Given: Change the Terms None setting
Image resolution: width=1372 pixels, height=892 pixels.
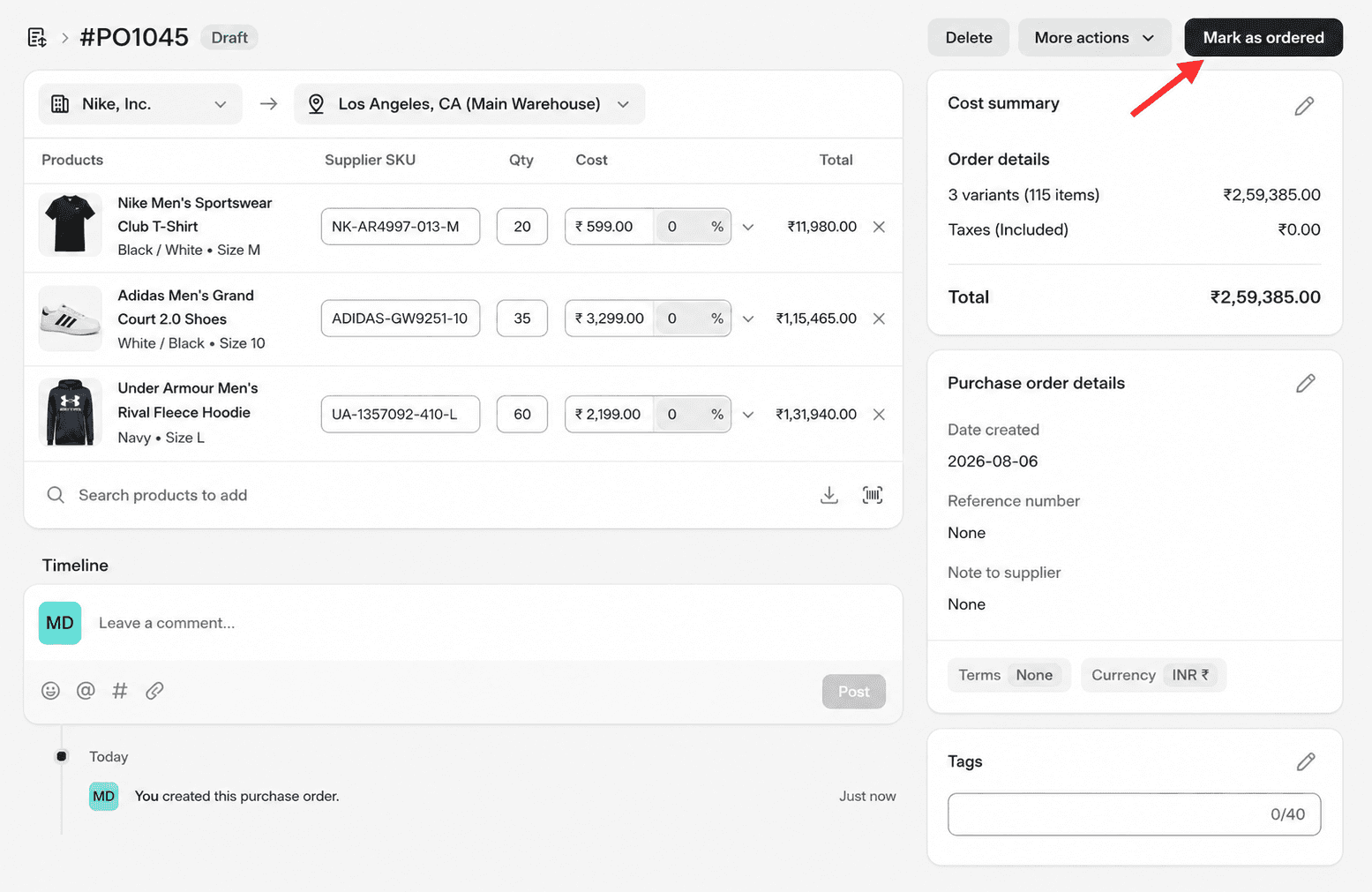Looking at the screenshot, I should tap(1009, 675).
